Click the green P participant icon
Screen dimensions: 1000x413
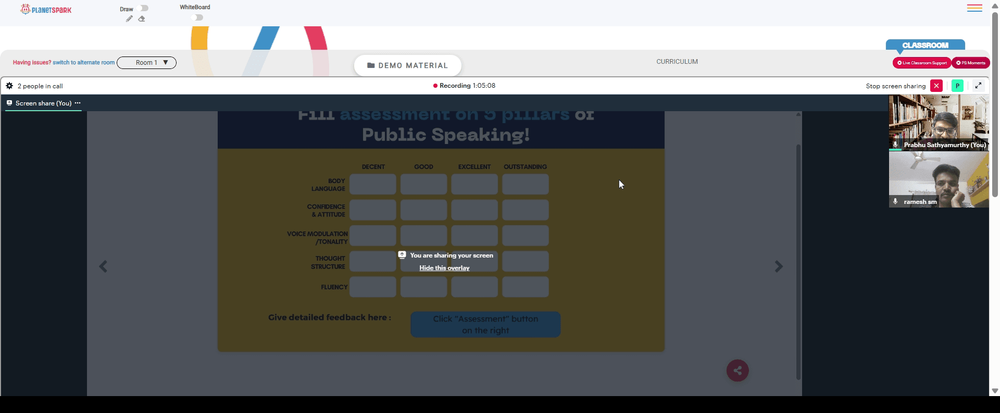click(x=957, y=85)
